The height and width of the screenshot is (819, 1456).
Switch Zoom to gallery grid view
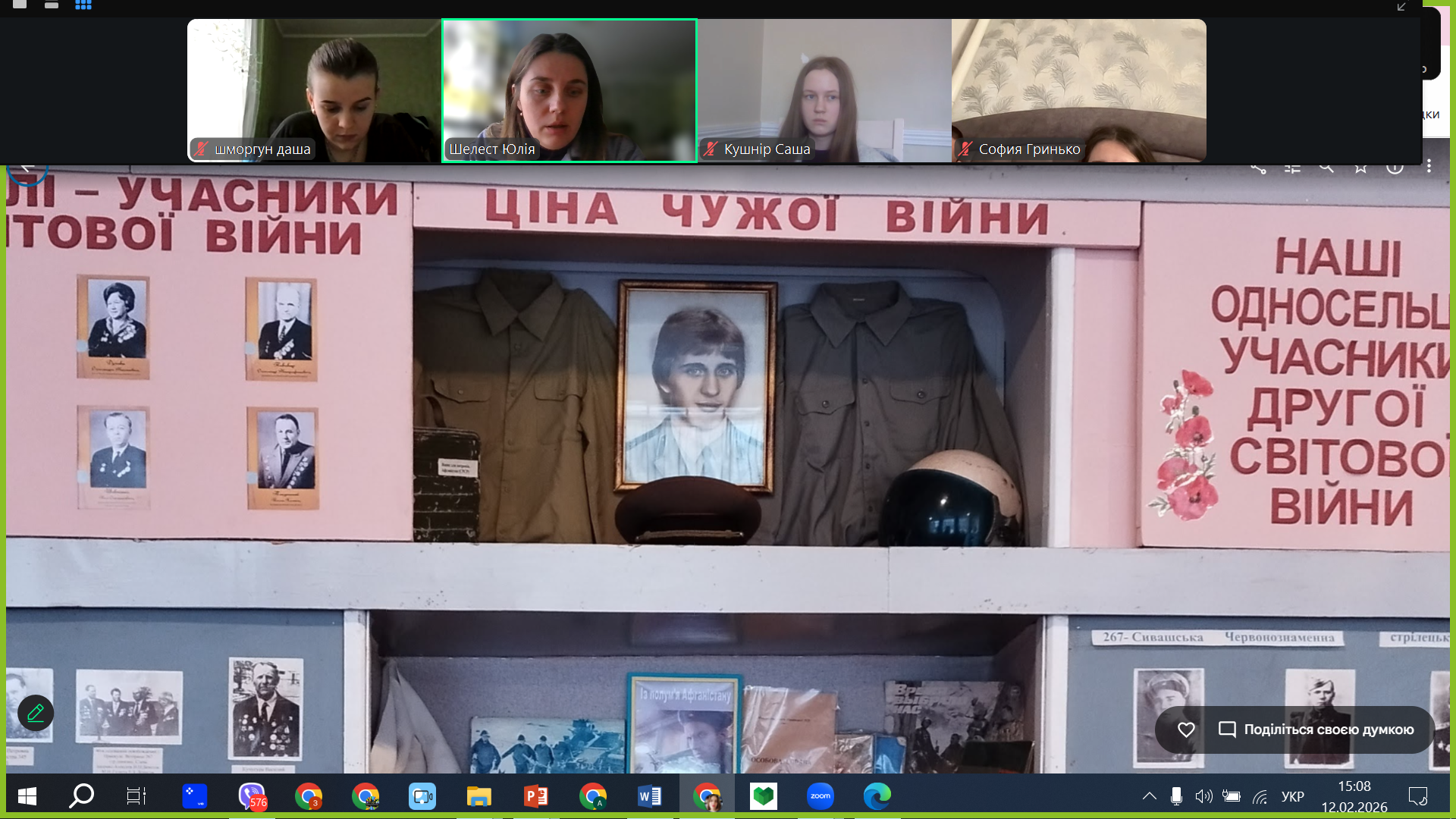pyautogui.click(x=83, y=5)
